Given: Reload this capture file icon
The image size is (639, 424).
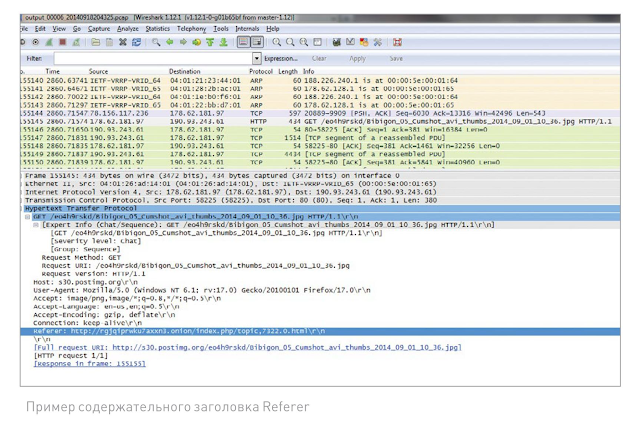Looking at the screenshot, I should click(137, 42).
